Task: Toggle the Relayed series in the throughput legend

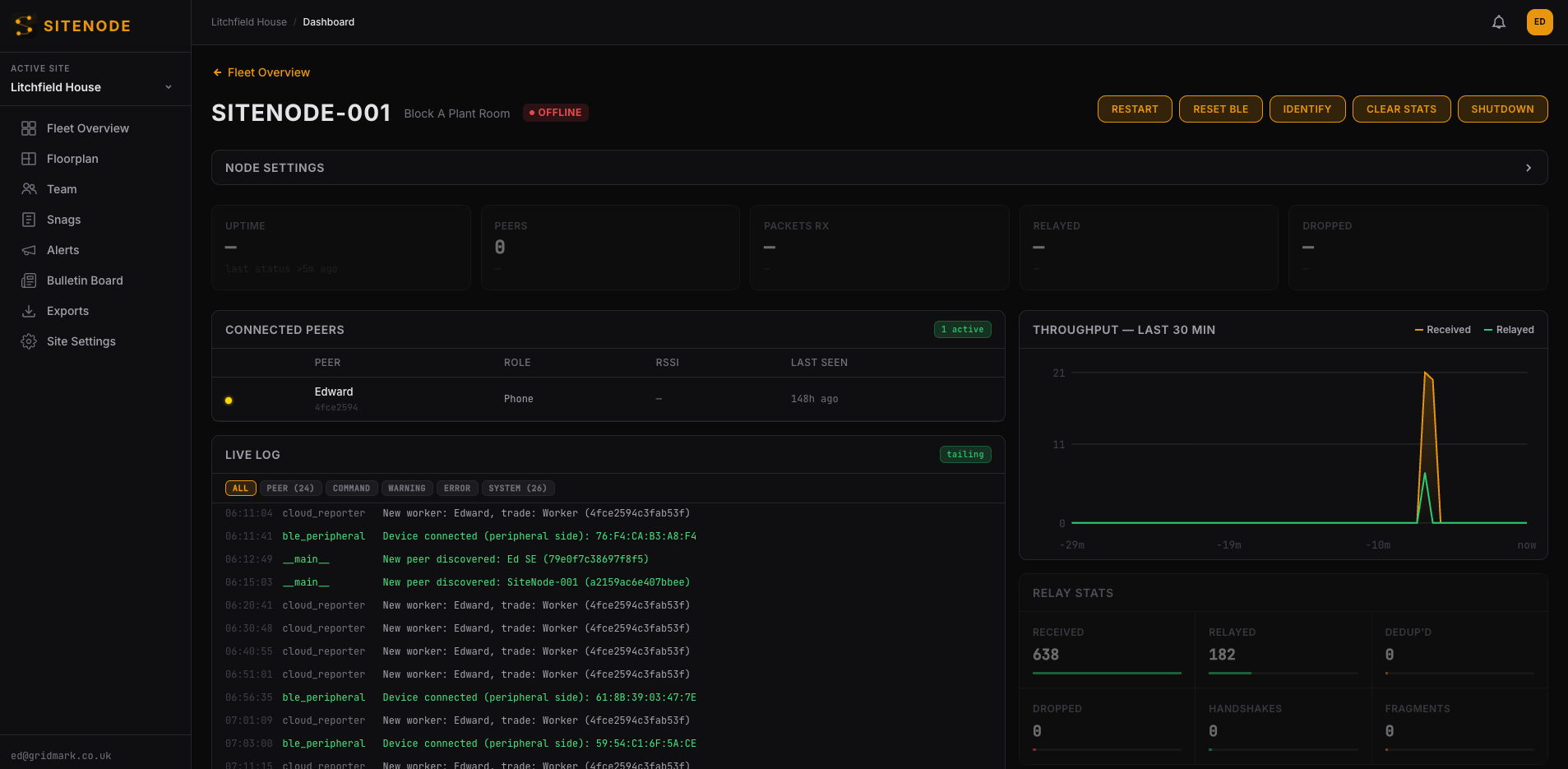Action: tap(1508, 329)
